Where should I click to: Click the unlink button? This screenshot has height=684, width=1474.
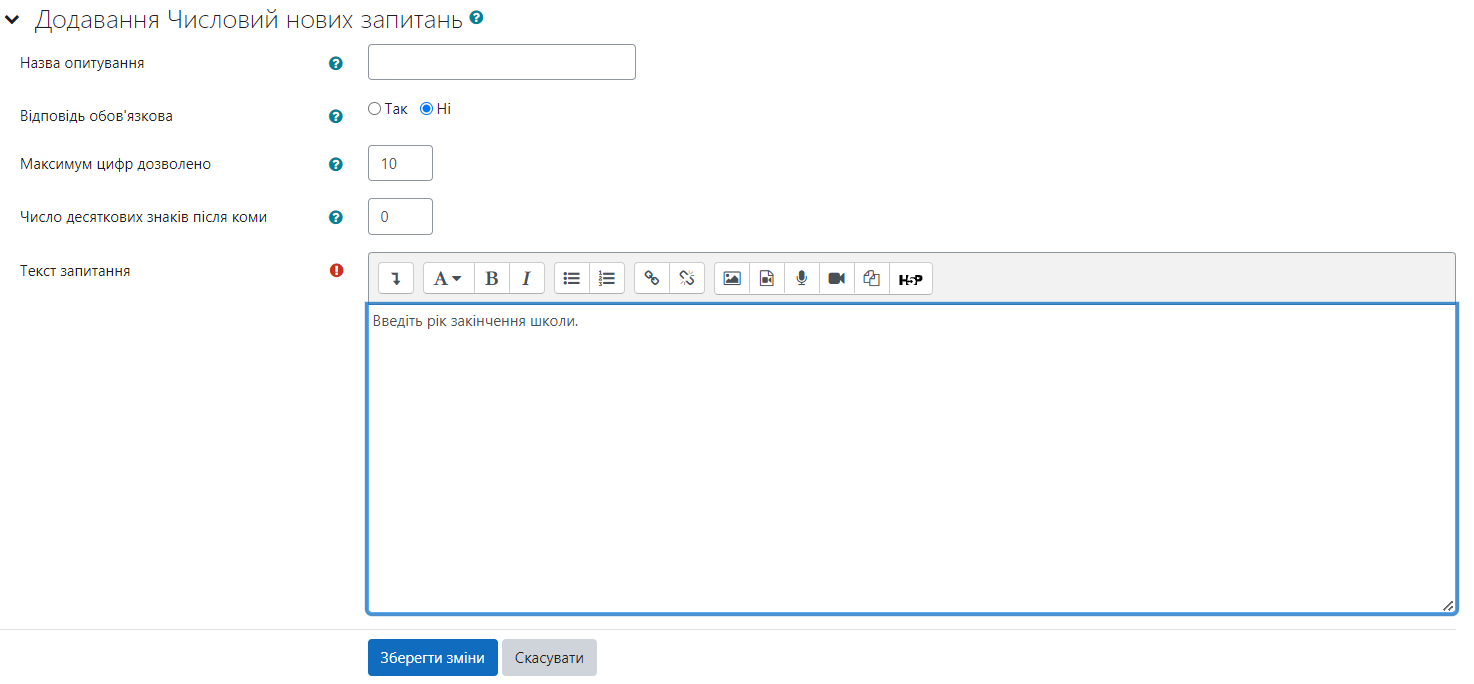(687, 278)
